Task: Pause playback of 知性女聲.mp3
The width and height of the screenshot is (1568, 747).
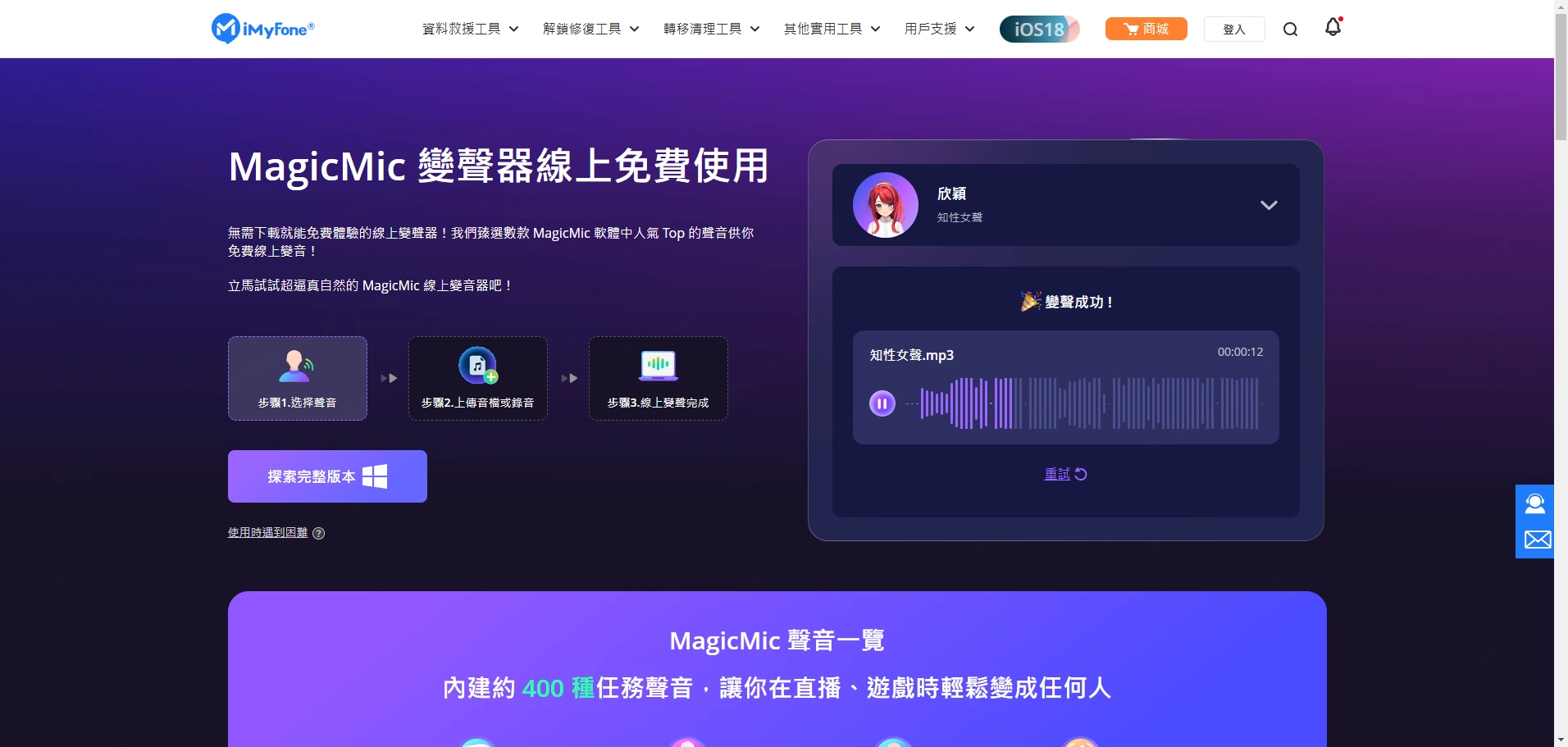Action: pos(882,403)
